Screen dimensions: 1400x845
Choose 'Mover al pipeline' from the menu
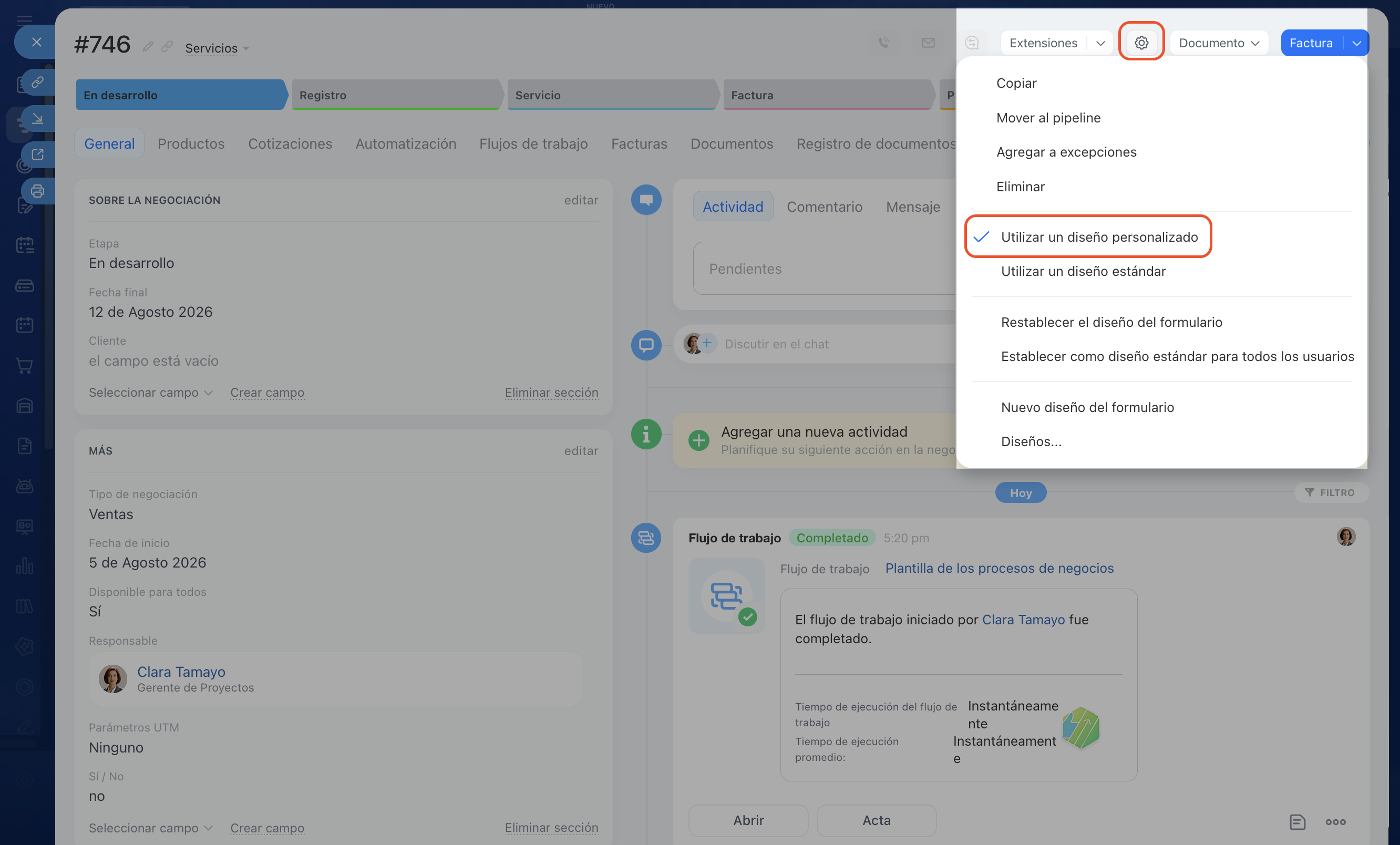click(x=1048, y=118)
